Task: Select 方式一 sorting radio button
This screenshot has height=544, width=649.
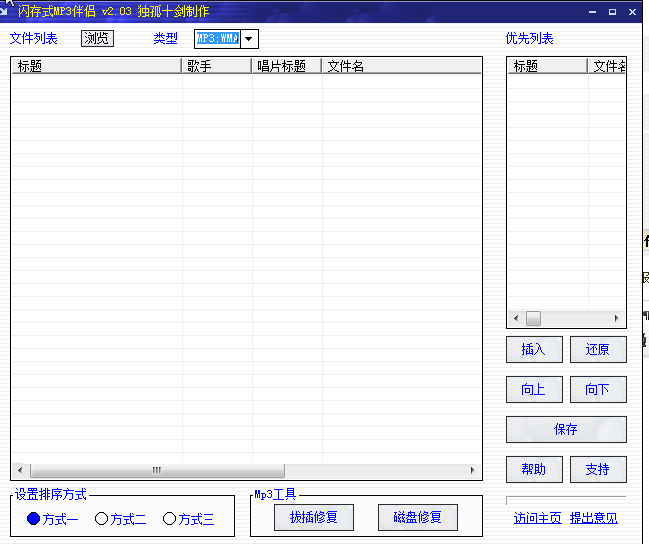Action: [x=34, y=519]
